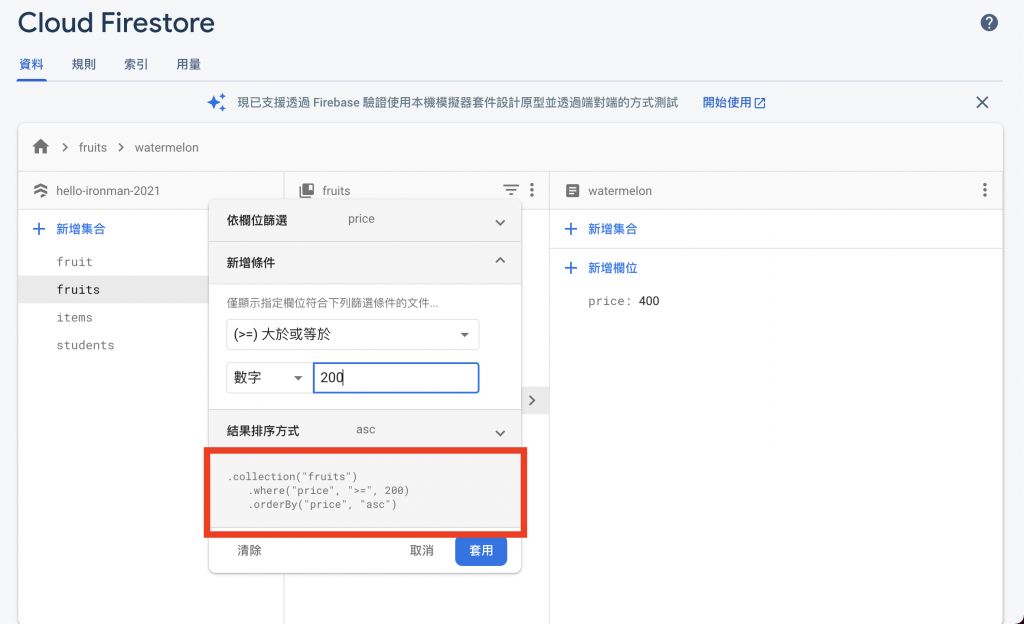The height and width of the screenshot is (624, 1024).
Task: Switch to the 資料 tab
Action: [31, 65]
